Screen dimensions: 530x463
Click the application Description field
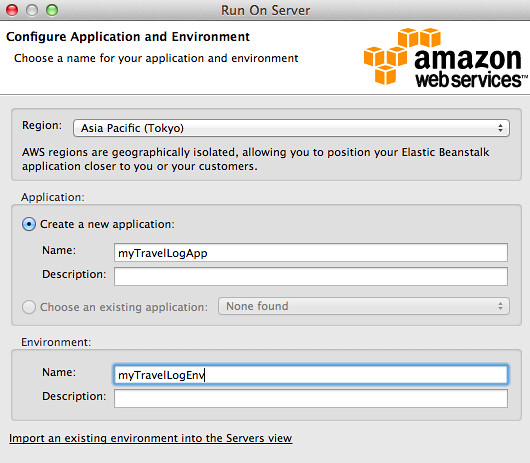pyautogui.click(x=311, y=276)
